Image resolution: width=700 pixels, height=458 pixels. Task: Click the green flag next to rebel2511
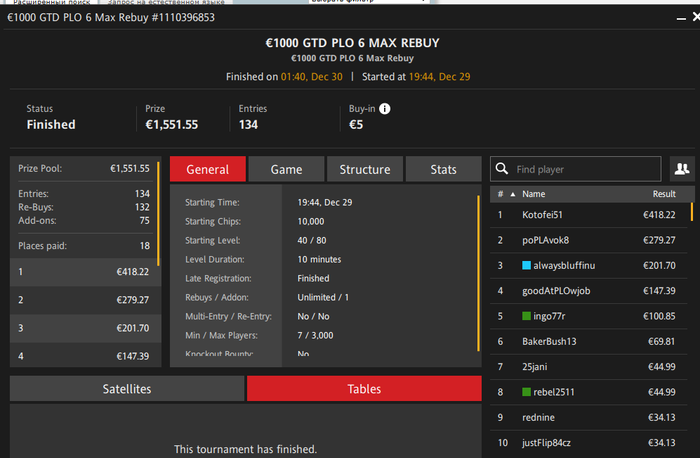coord(526,392)
